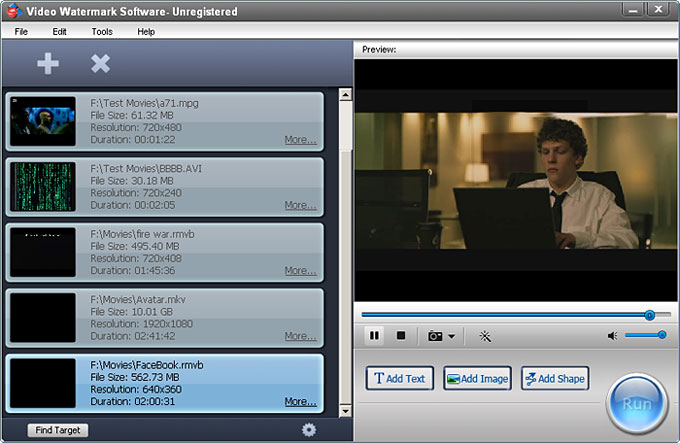Show More info for a71.mpg
The width and height of the screenshot is (680, 443).
(x=300, y=140)
